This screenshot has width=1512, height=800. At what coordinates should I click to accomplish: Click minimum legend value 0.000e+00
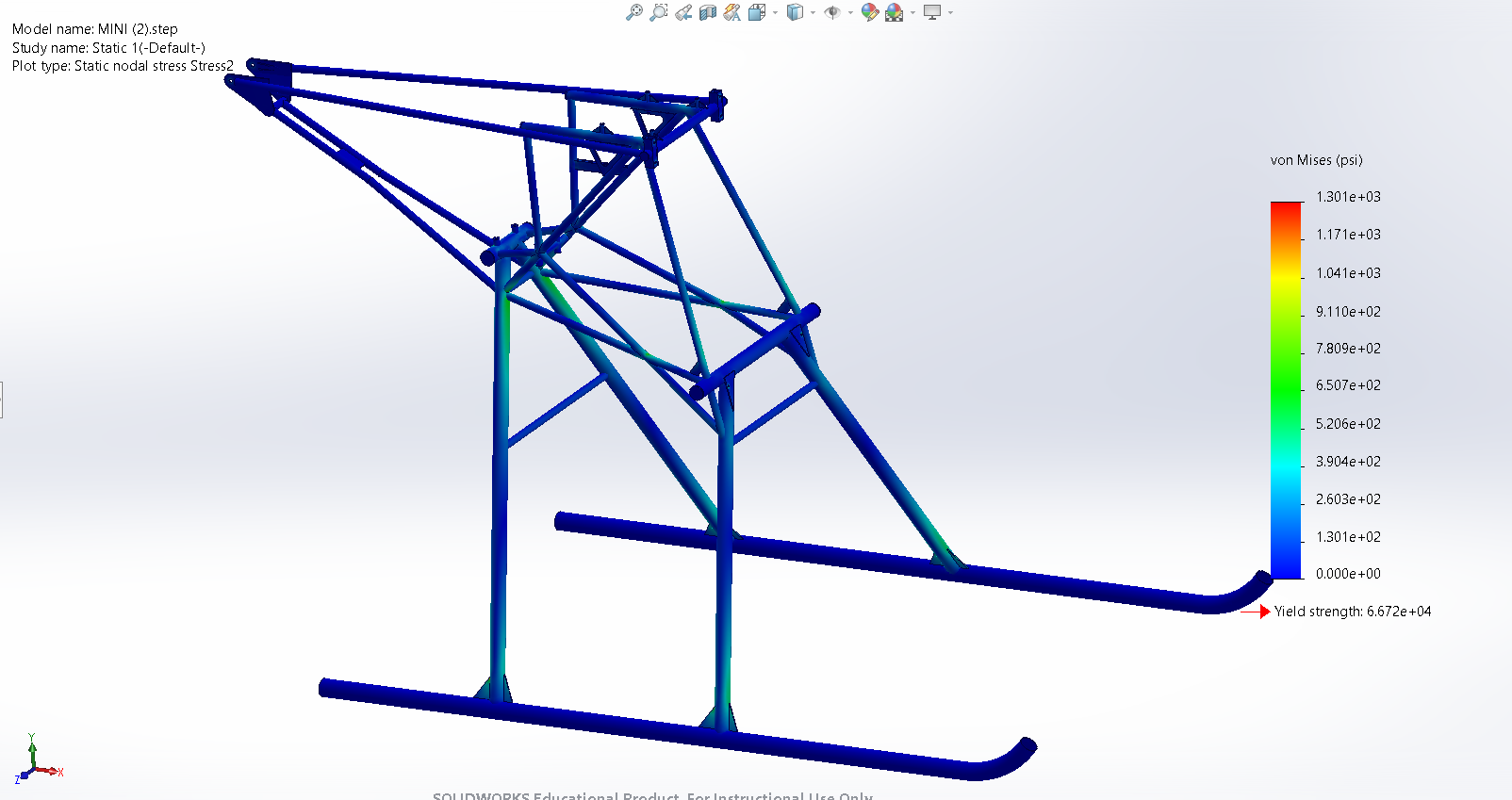click(x=1348, y=574)
